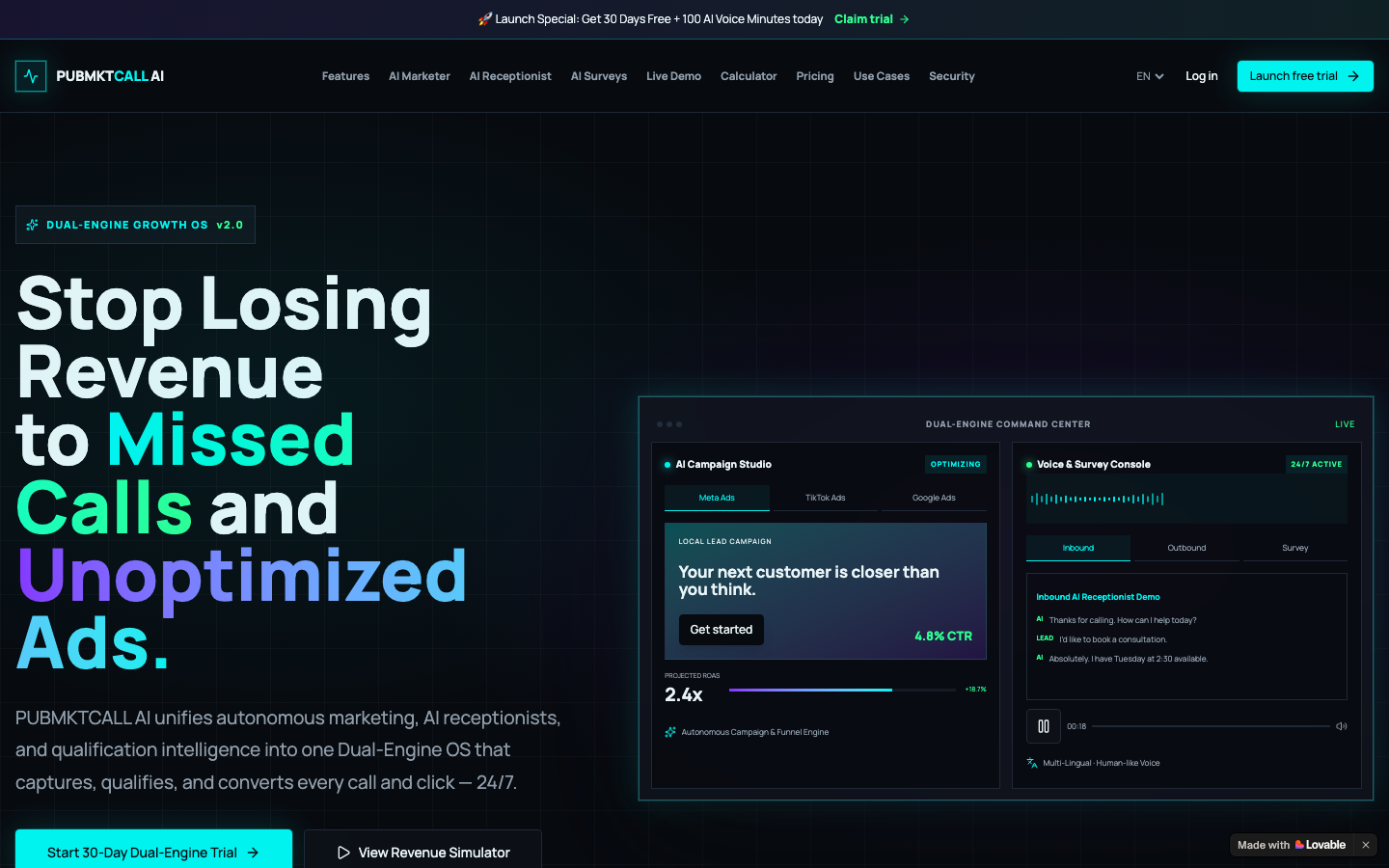The width and height of the screenshot is (1389, 868).
Task: Click LOCAL LEAD CAMPAIGN label
Action: coord(724,542)
